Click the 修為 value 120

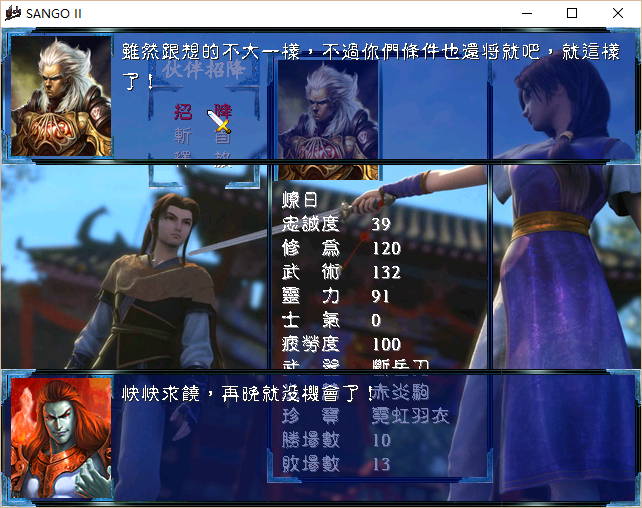click(387, 248)
